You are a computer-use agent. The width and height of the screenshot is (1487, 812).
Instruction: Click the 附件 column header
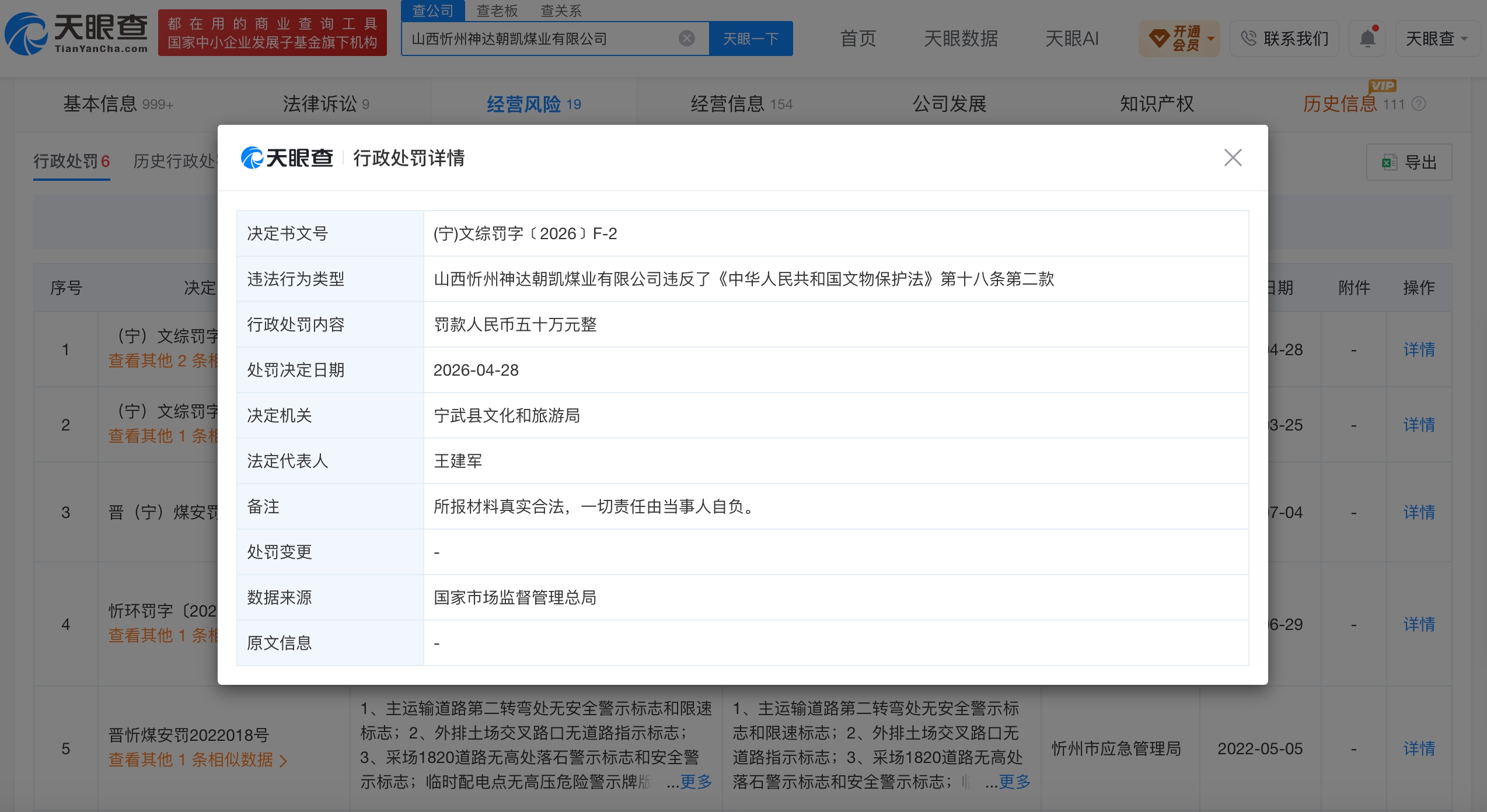pos(1354,288)
